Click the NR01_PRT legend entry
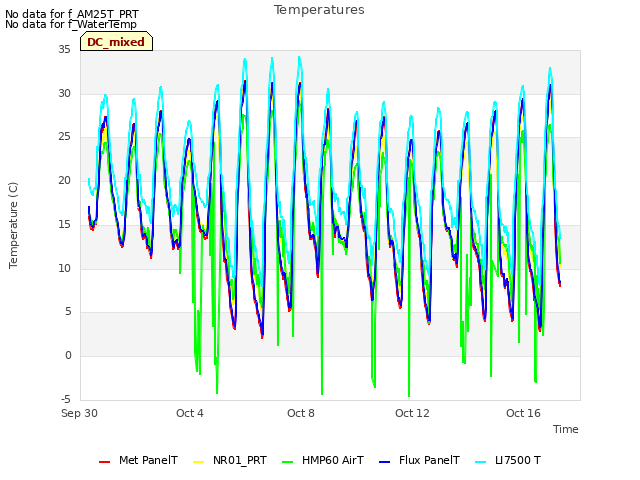Image resolution: width=640 pixels, height=480 pixels. 230,460
